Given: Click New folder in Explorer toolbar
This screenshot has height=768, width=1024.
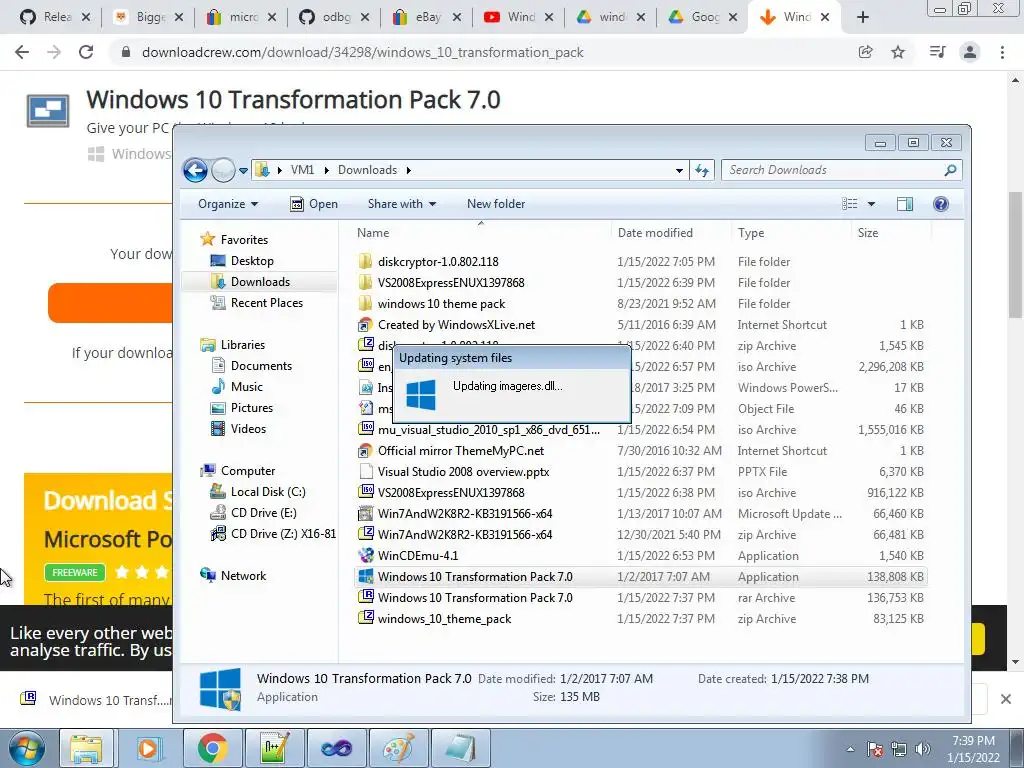Looking at the screenshot, I should (x=496, y=204).
